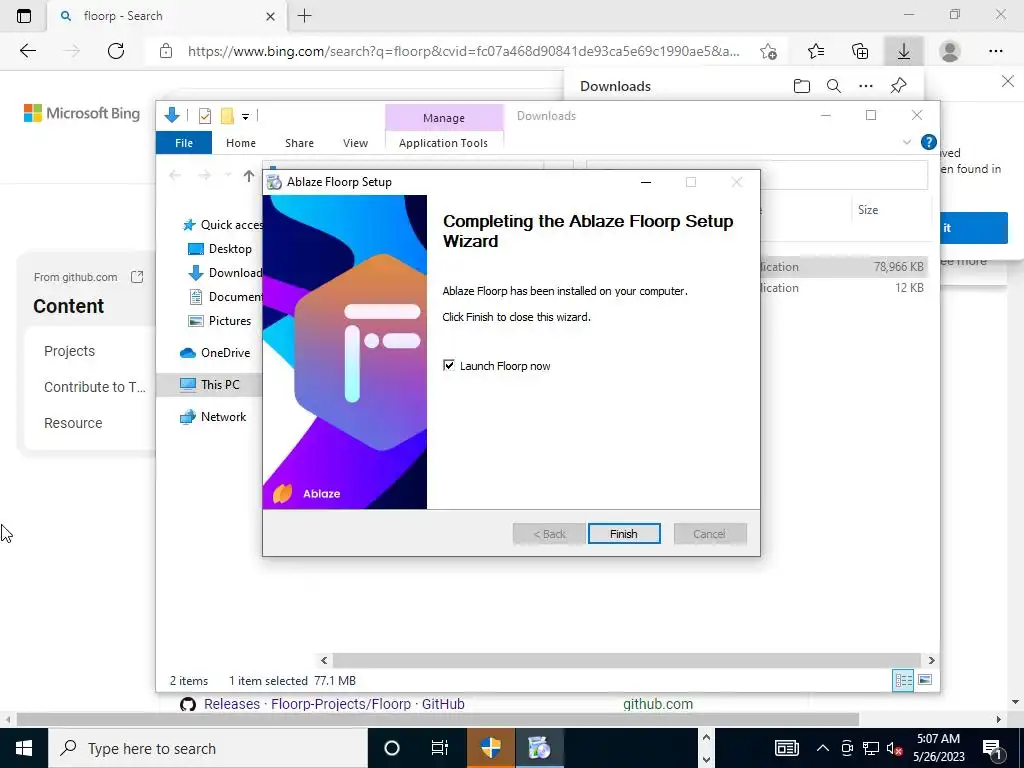Go up one folder level in Explorer

pyautogui.click(x=248, y=175)
